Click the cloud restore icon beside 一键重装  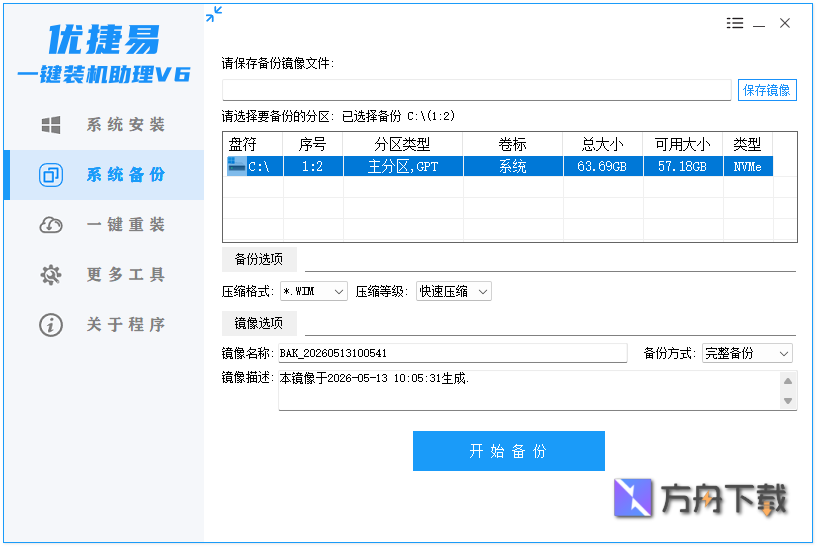51,225
